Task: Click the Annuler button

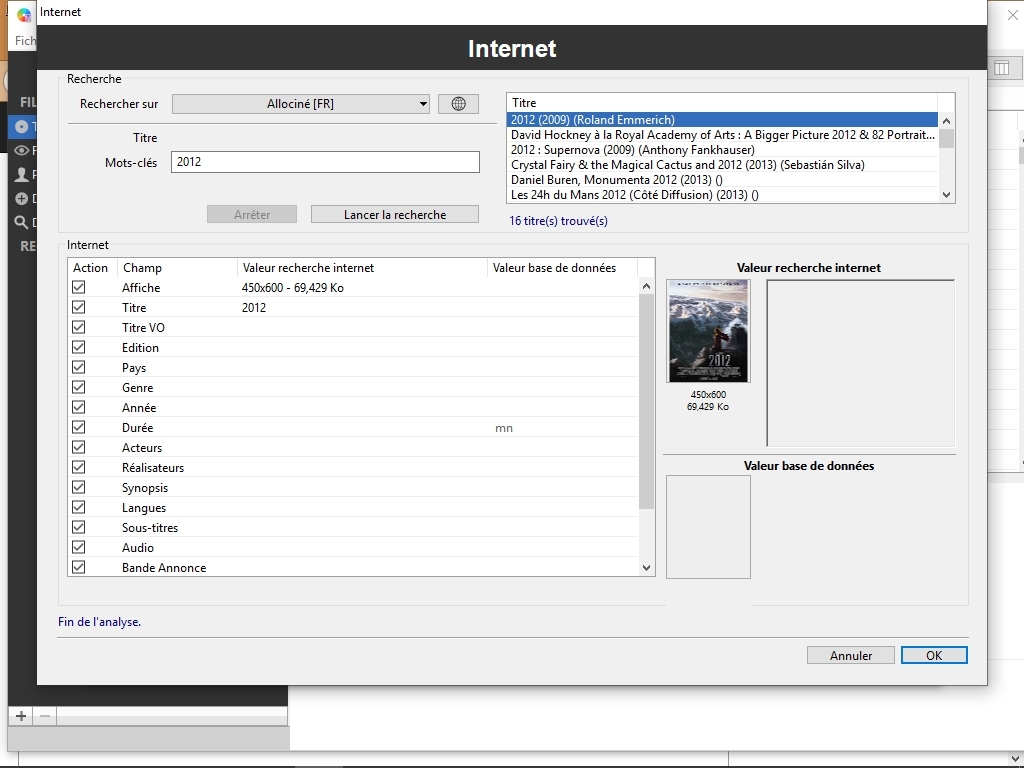Action: 850,655
